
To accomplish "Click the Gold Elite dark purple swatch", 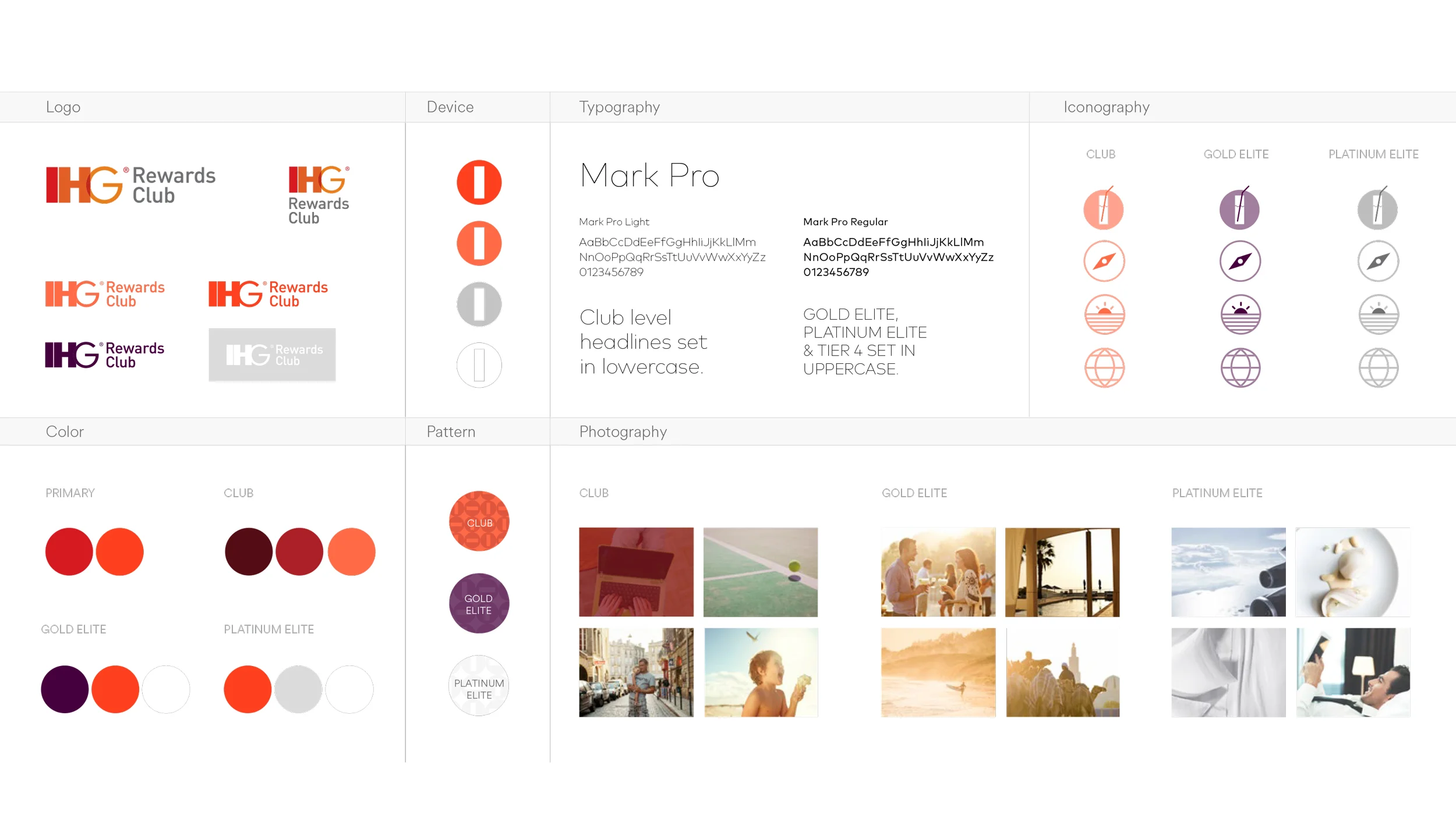I will pos(65,689).
